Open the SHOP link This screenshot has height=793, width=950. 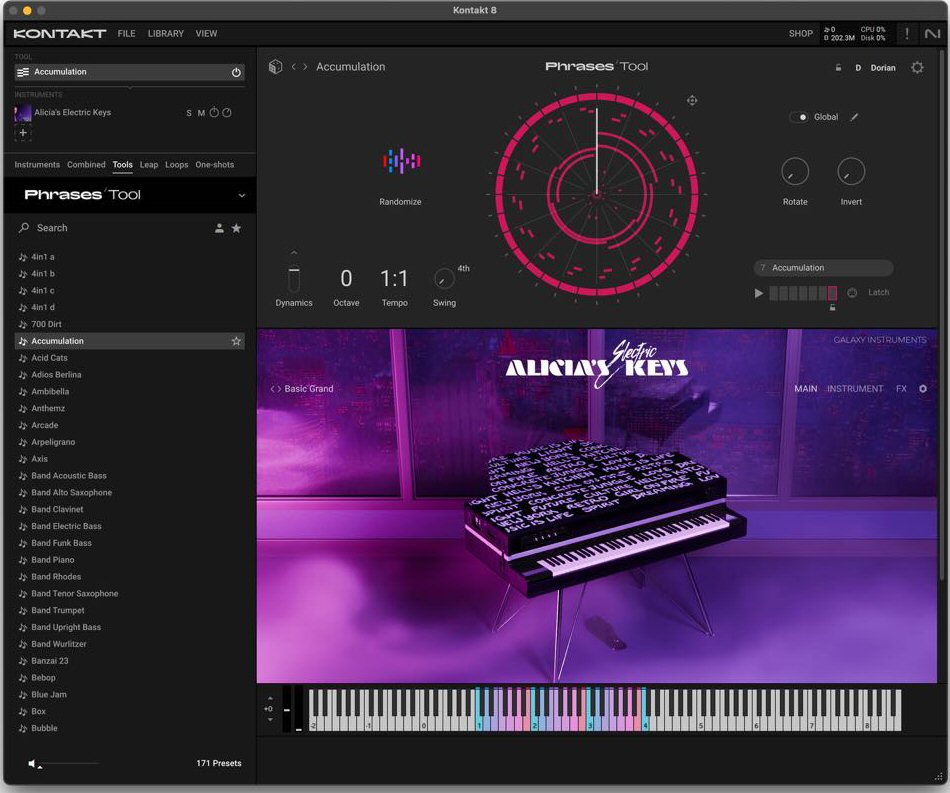click(800, 34)
